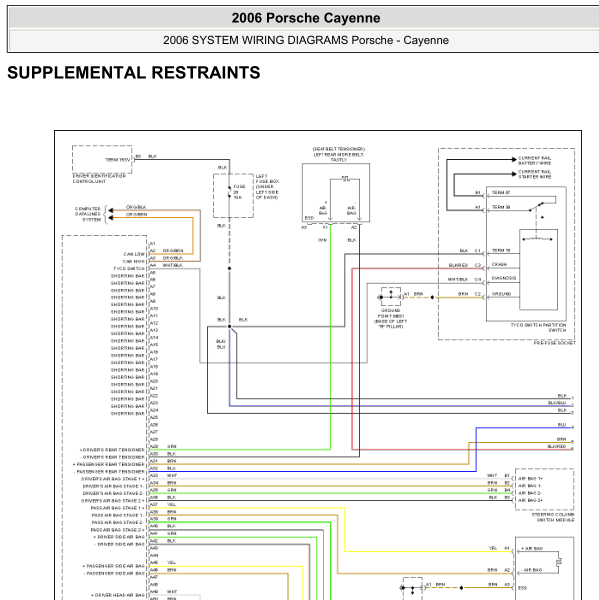The height and width of the screenshot is (600, 599).
Task: Click the 'DIAGNOSIS' terminal label
Action: click(504, 278)
